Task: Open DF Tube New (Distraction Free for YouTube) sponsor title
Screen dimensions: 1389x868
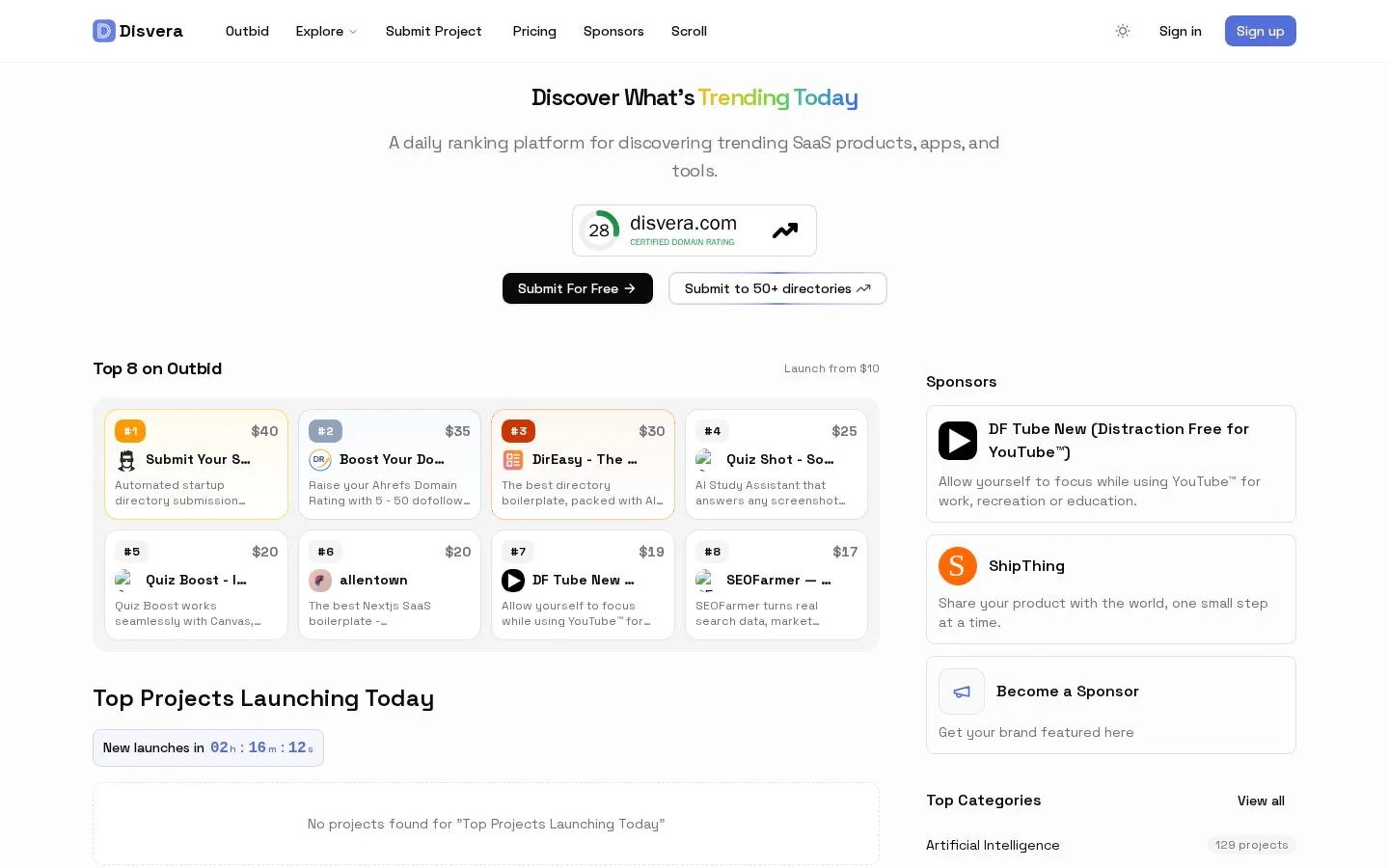Action: 1119,441
